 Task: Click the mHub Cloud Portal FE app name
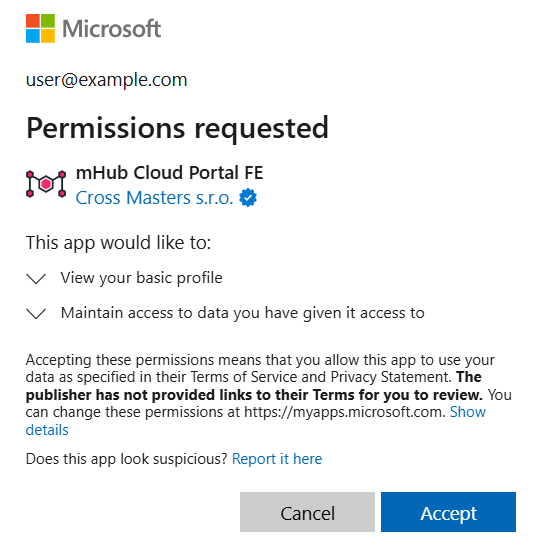[x=169, y=173]
